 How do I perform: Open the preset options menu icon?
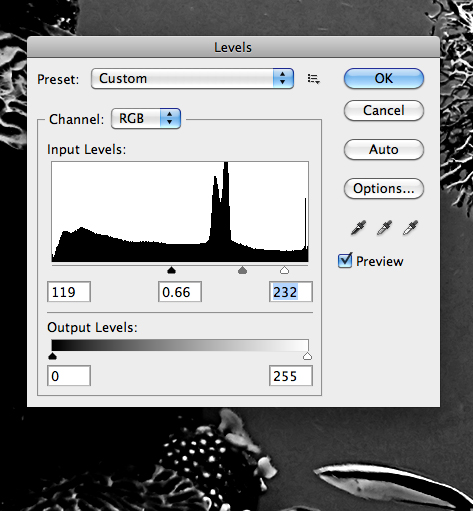(313, 79)
